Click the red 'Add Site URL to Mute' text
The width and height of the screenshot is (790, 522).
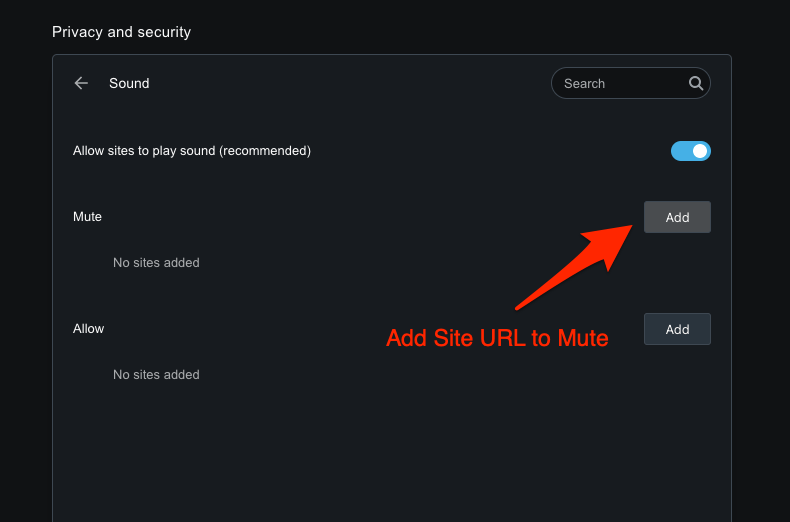coord(497,338)
